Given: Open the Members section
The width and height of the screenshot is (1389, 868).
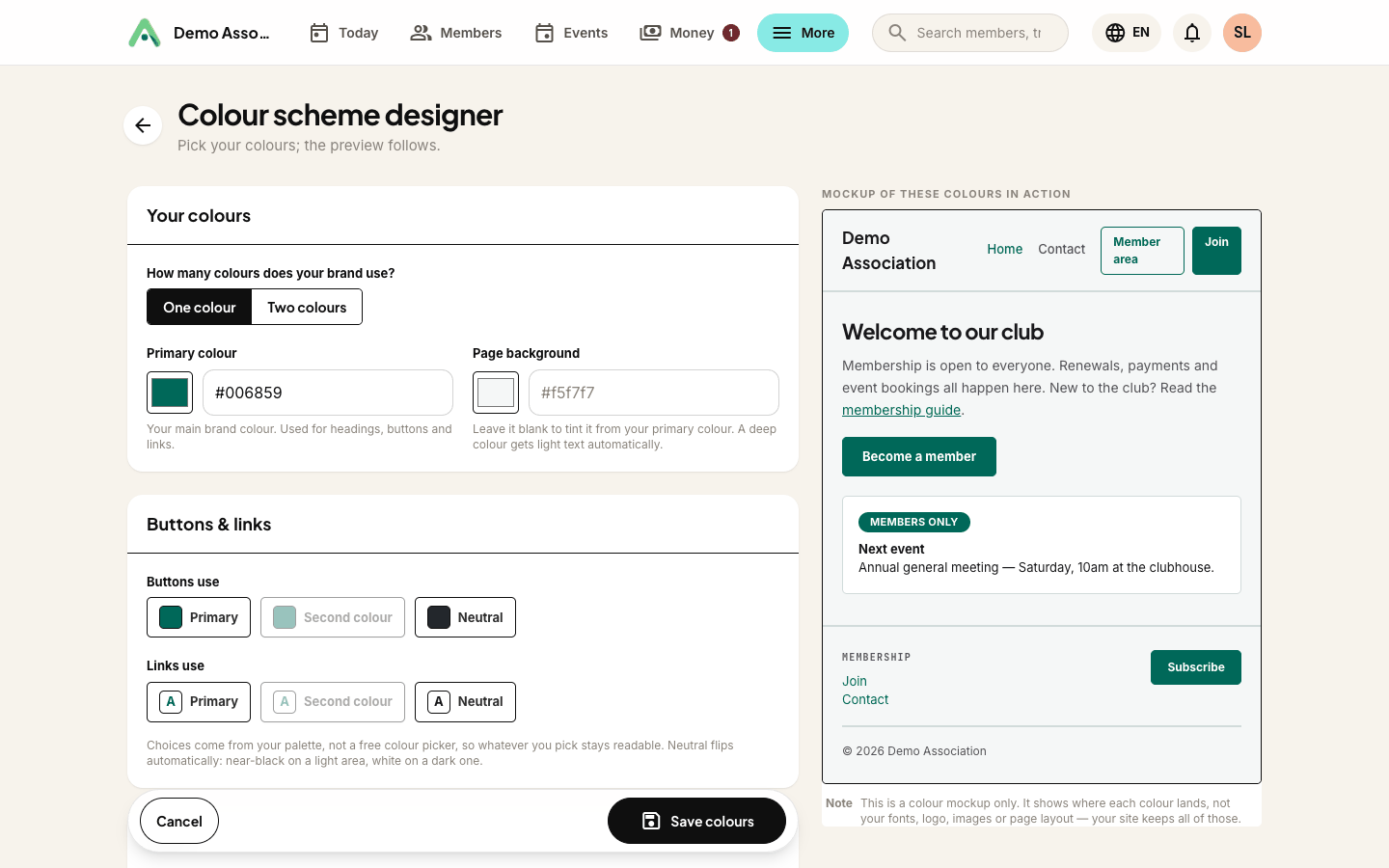Looking at the screenshot, I should (456, 33).
